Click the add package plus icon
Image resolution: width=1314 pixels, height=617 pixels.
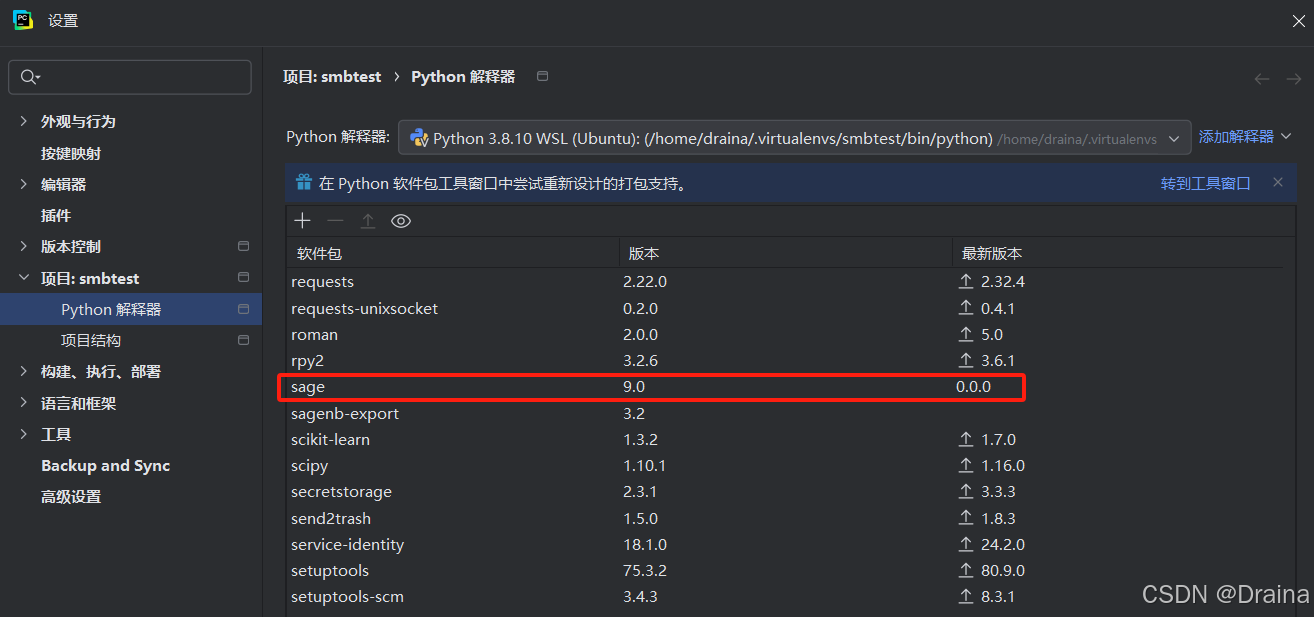pyautogui.click(x=302, y=221)
